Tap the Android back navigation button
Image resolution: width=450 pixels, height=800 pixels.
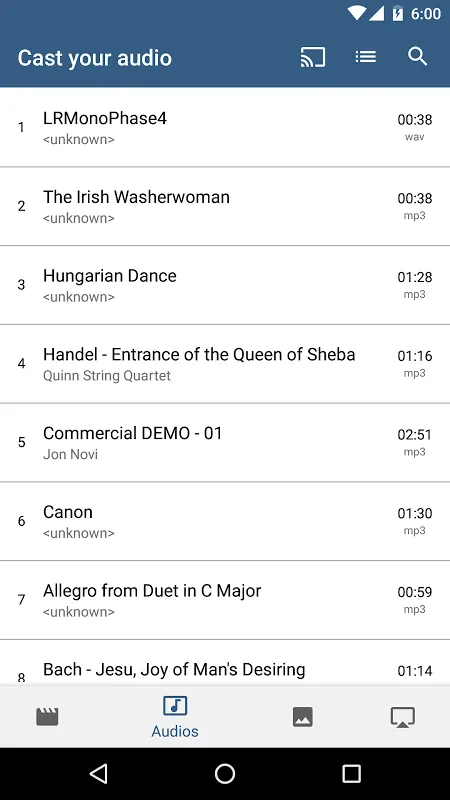coord(98,773)
